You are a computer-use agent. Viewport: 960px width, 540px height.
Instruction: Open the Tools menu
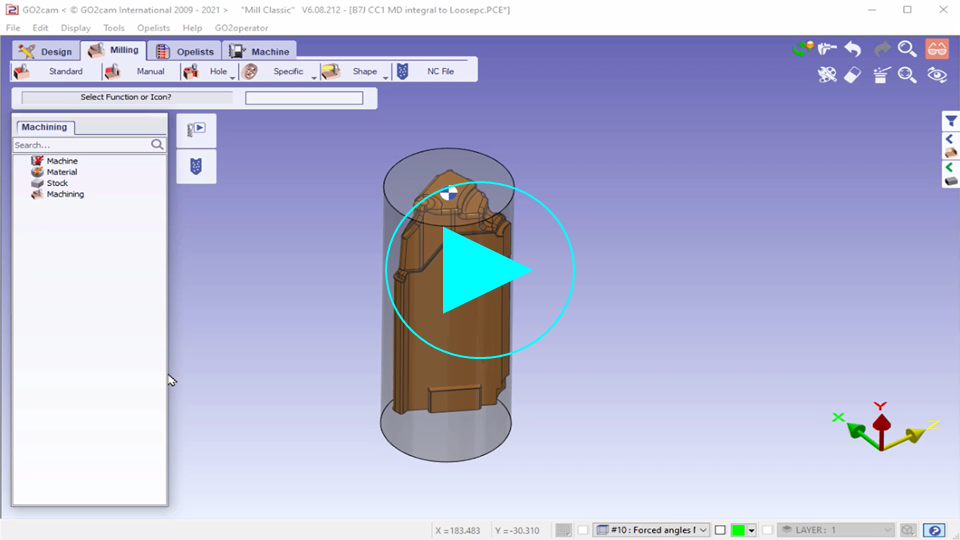point(114,28)
